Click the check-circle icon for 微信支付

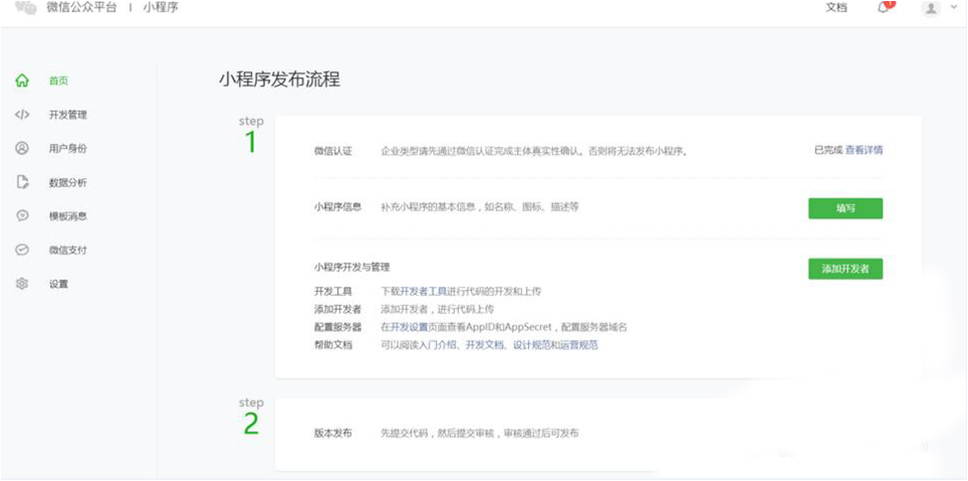click(x=22, y=249)
